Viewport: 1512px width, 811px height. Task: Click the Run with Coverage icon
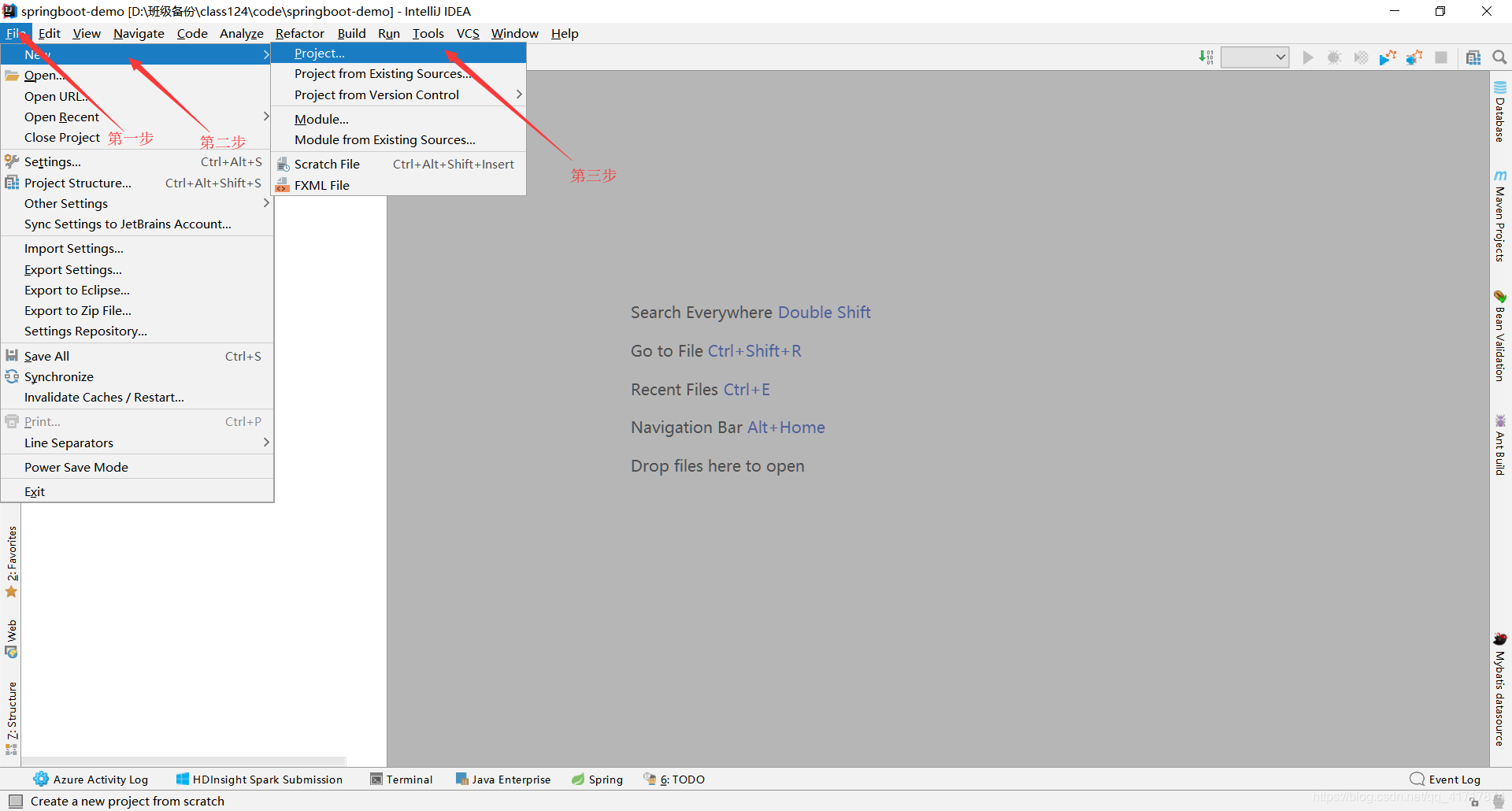pyautogui.click(x=1361, y=57)
